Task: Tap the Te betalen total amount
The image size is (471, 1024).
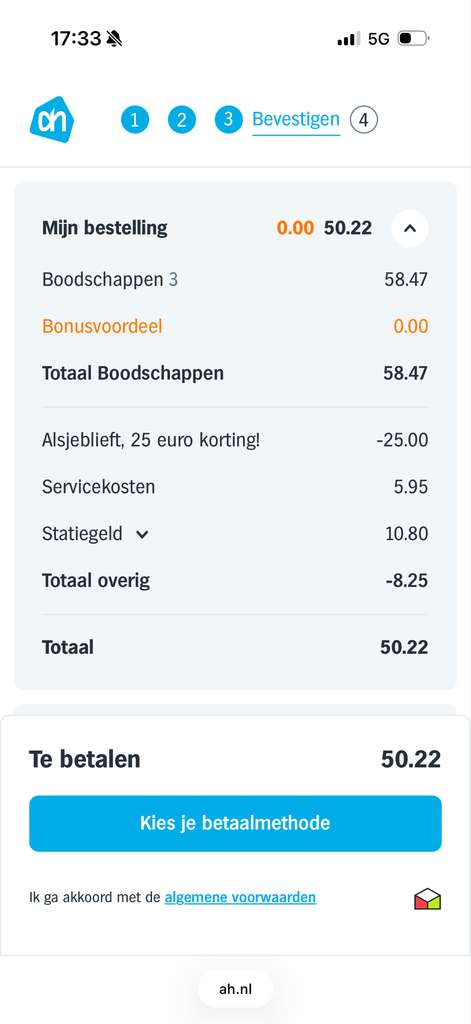Action: click(411, 759)
